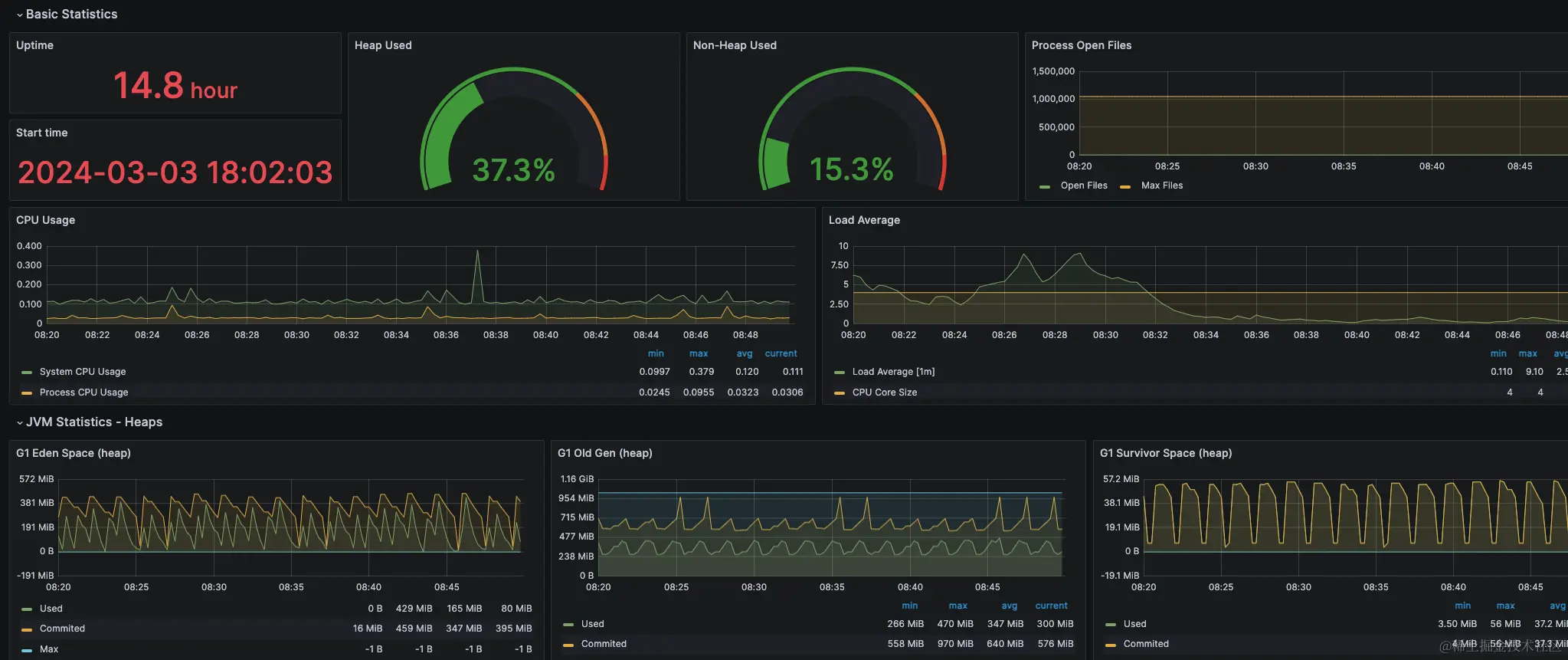This screenshot has height=660, width=1568.
Task: Sort G1 Survivor Space legend by min column
Action: coord(1462,606)
